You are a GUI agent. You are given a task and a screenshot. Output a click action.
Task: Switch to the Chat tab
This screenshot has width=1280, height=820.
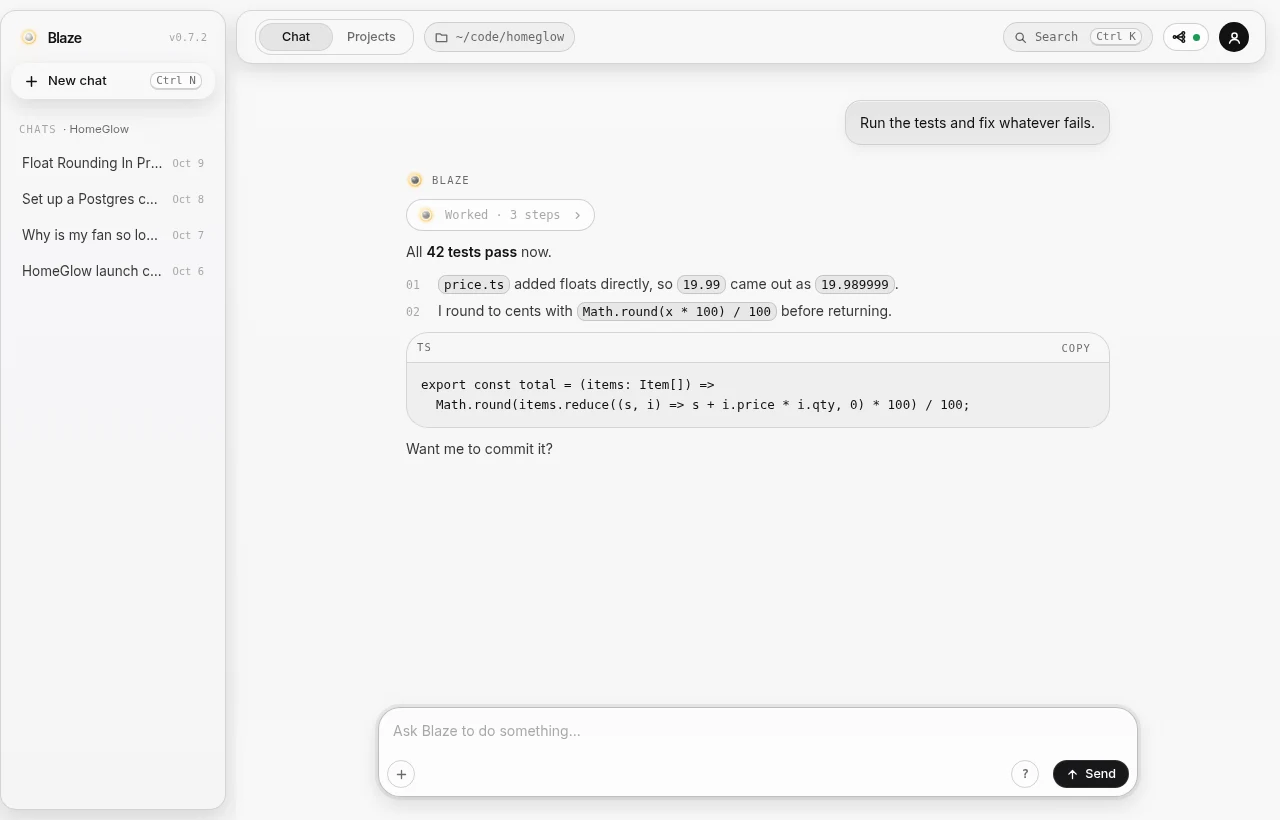click(296, 37)
